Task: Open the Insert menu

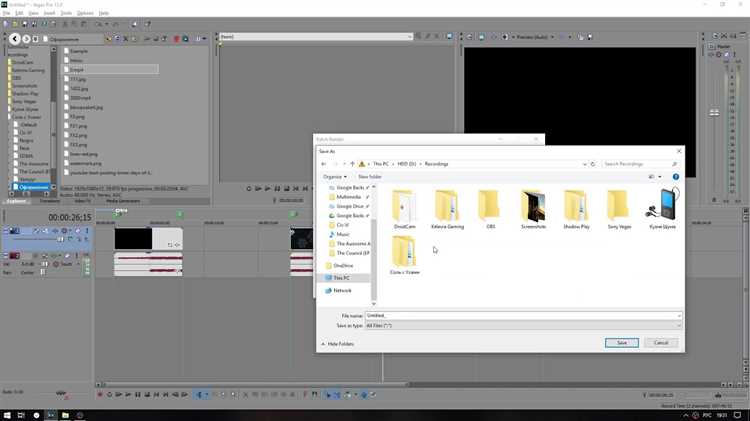Action: point(49,13)
